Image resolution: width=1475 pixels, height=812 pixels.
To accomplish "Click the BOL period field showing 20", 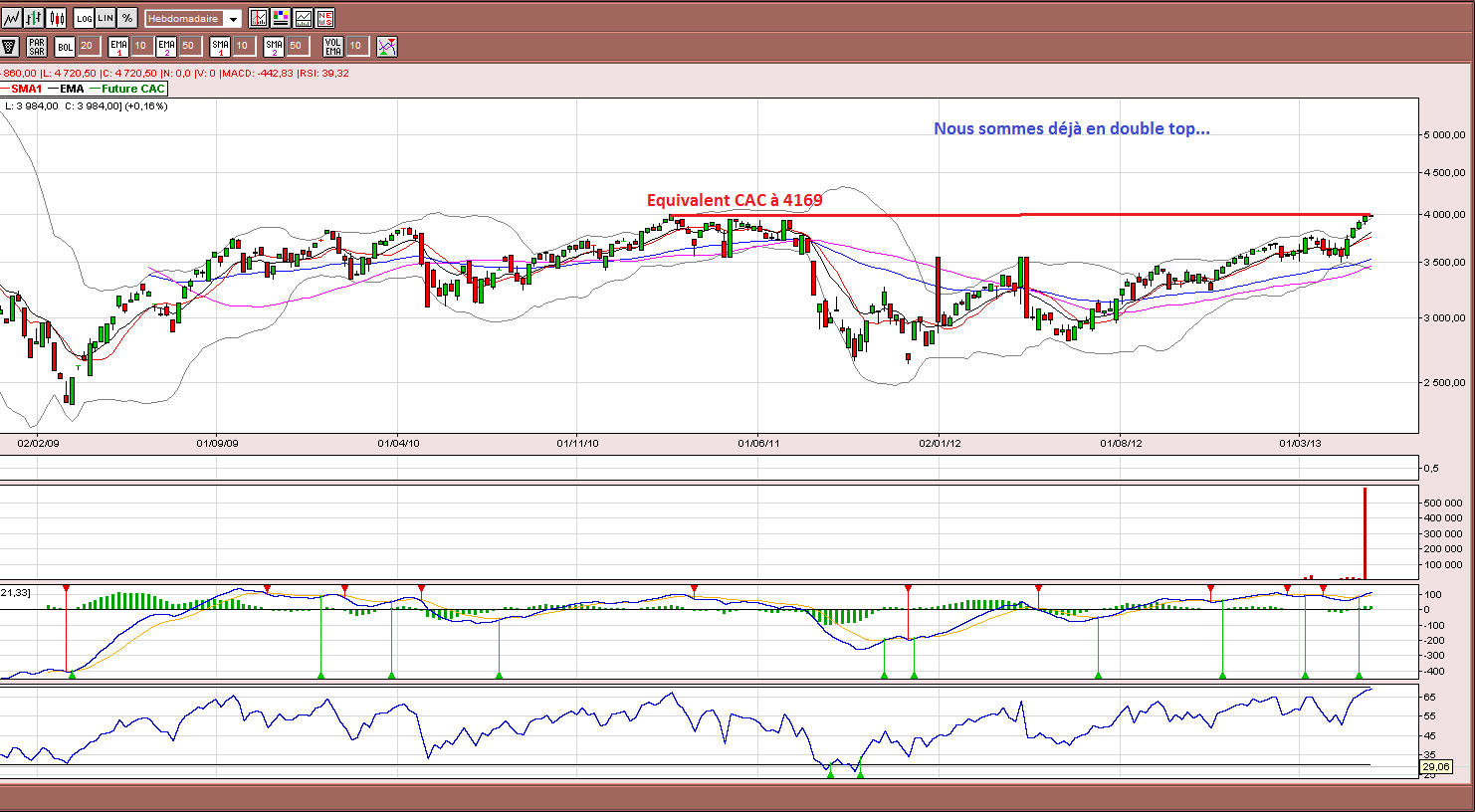I will 88,46.
